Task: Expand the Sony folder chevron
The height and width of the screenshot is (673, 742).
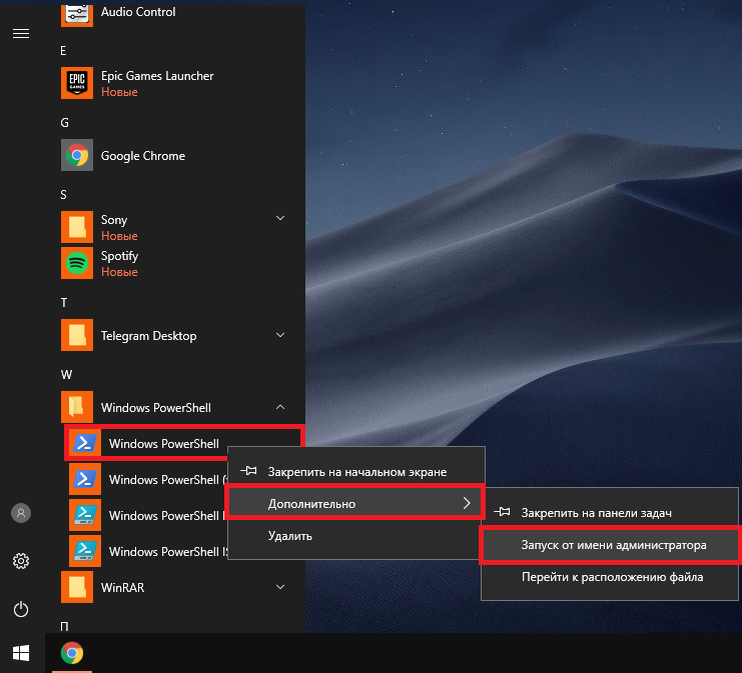Action: pos(280,218)
